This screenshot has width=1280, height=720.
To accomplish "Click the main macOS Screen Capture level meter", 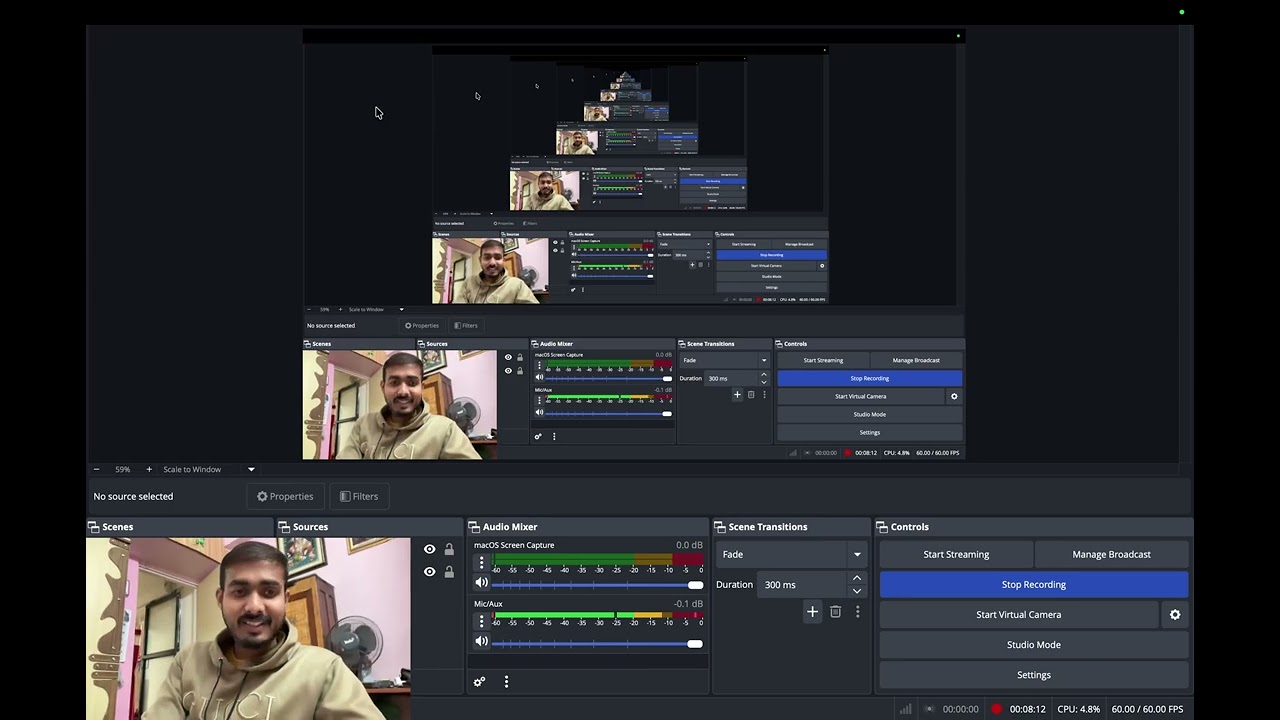I will (598, 560).
